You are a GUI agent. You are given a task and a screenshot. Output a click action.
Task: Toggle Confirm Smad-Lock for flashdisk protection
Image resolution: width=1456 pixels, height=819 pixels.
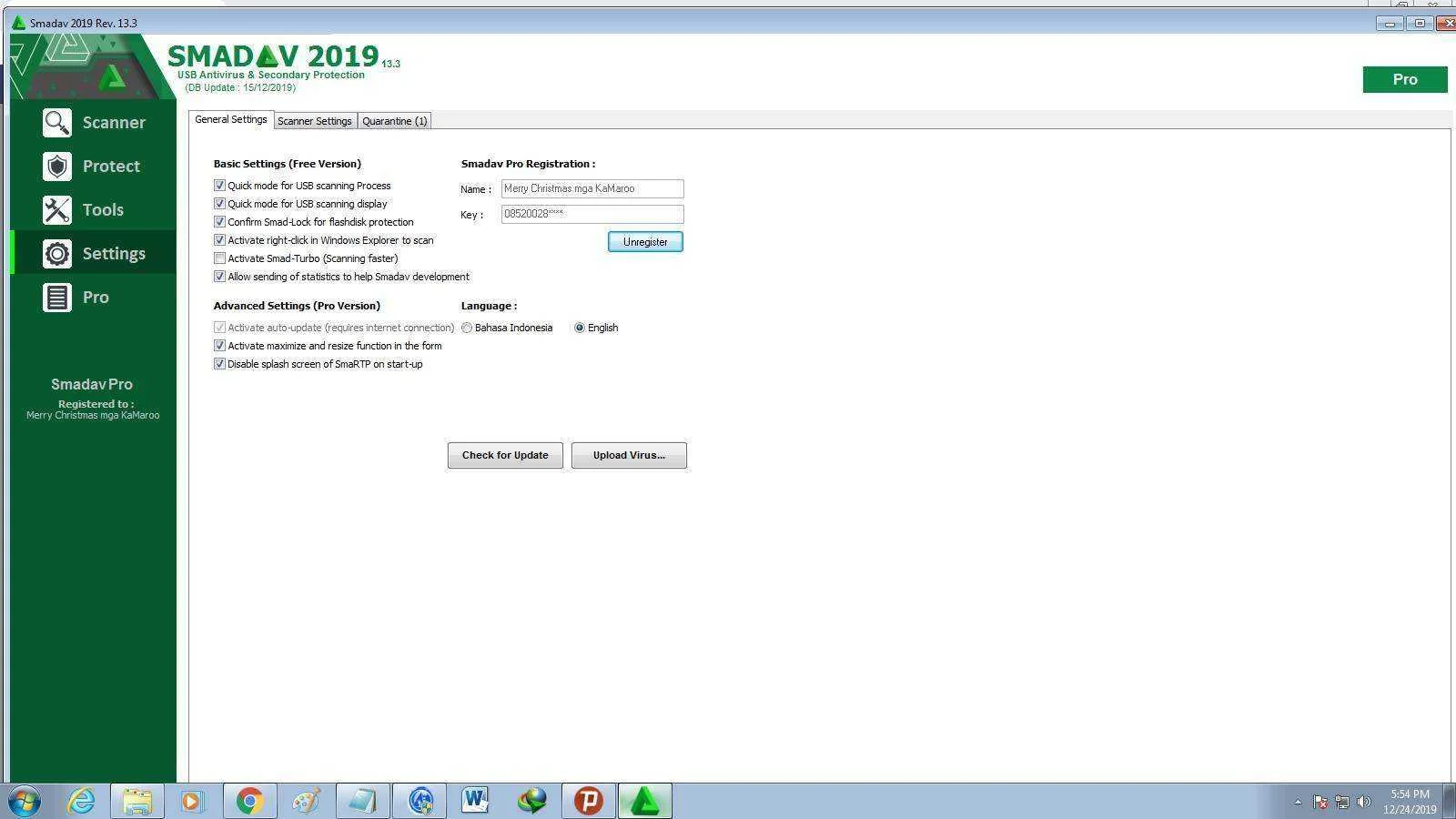pos(219,222)
